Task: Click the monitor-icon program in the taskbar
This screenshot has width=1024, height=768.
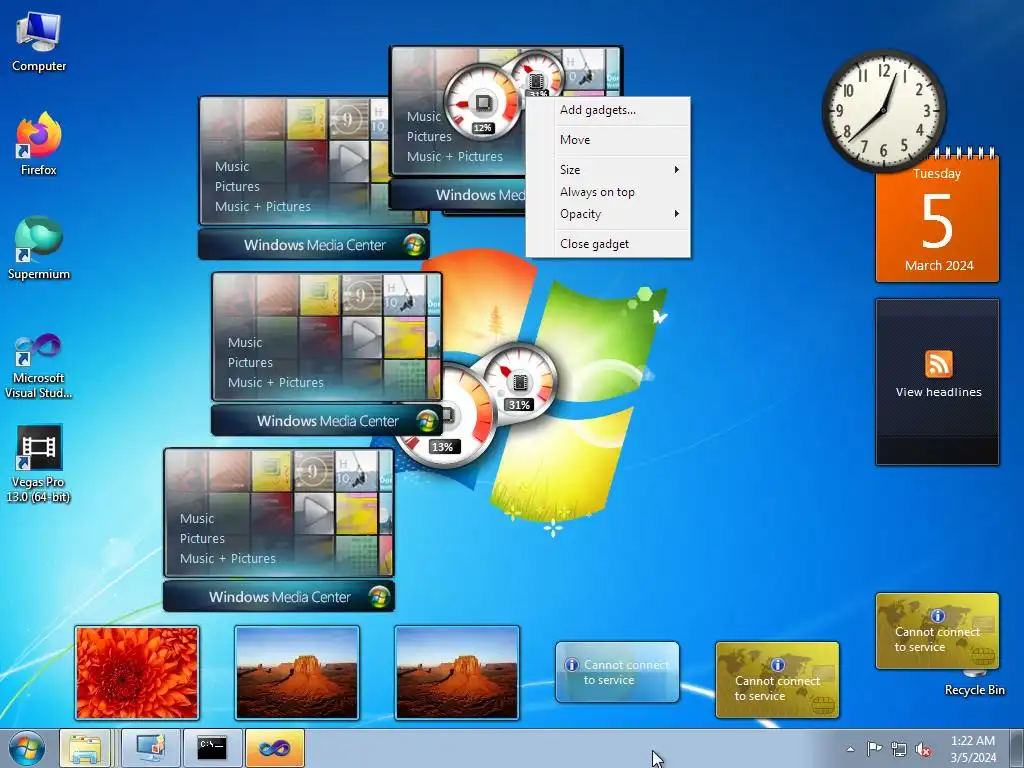Action: [x=151, y=748]
